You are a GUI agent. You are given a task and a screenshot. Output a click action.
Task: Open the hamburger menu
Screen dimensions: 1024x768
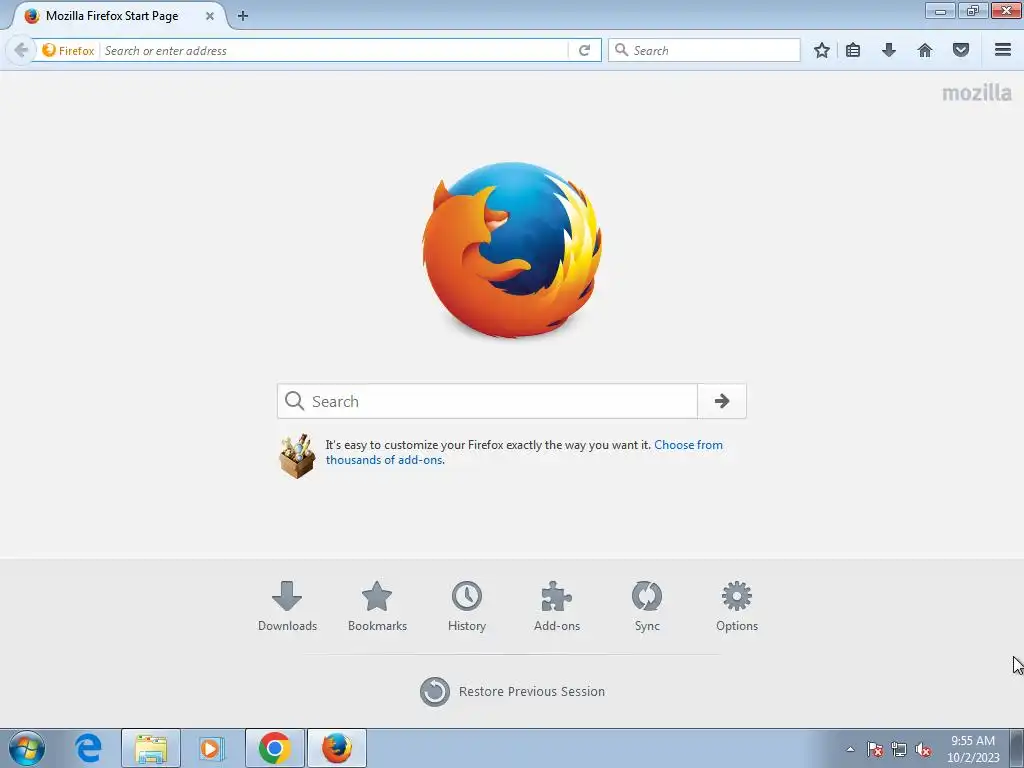(1003, 50)
